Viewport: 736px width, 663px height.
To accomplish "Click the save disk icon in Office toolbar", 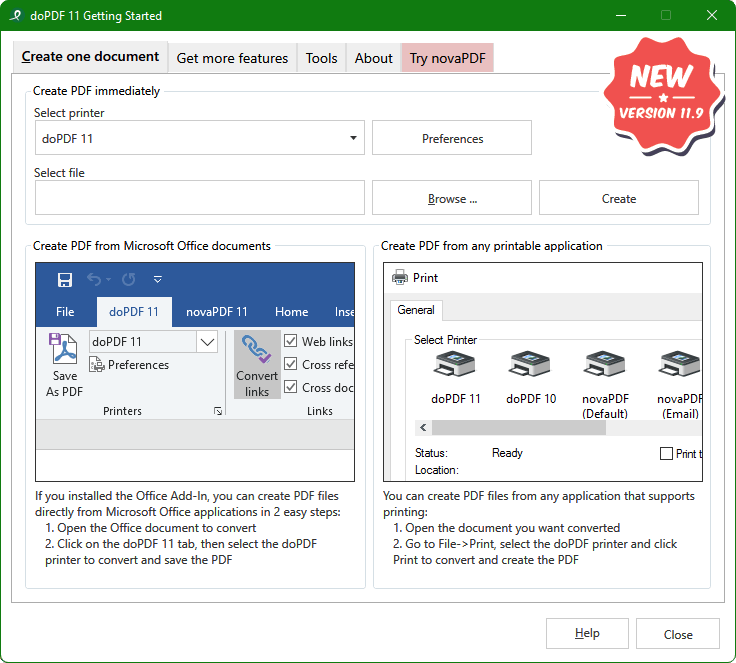I will coord(65,280).
